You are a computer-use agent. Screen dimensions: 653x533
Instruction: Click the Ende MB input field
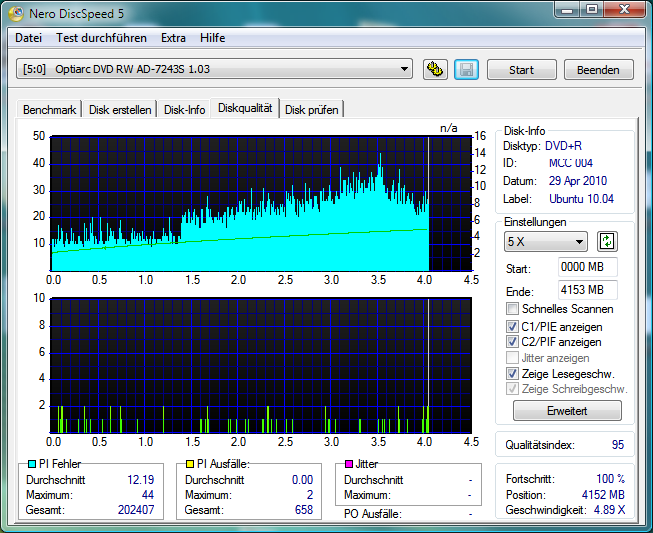588,290
